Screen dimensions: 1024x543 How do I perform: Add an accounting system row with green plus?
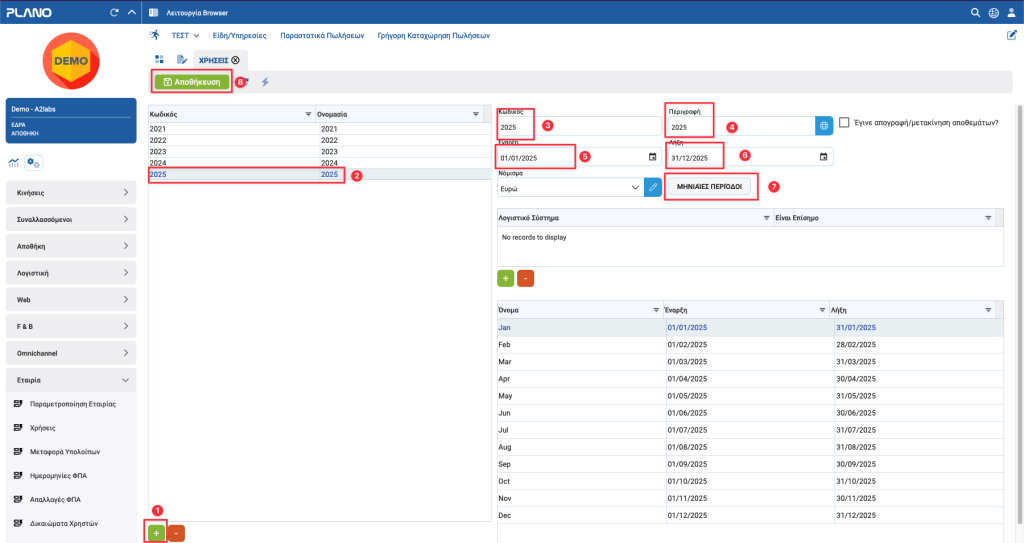point(505,278)
